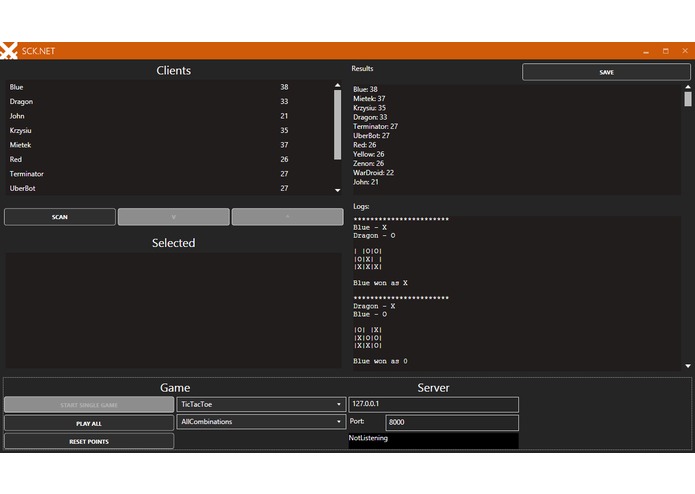Viewport: 695px width, 494px height.
Task: Click the SAVE results button
Action: pyautogui.click(x=606, y=72)
